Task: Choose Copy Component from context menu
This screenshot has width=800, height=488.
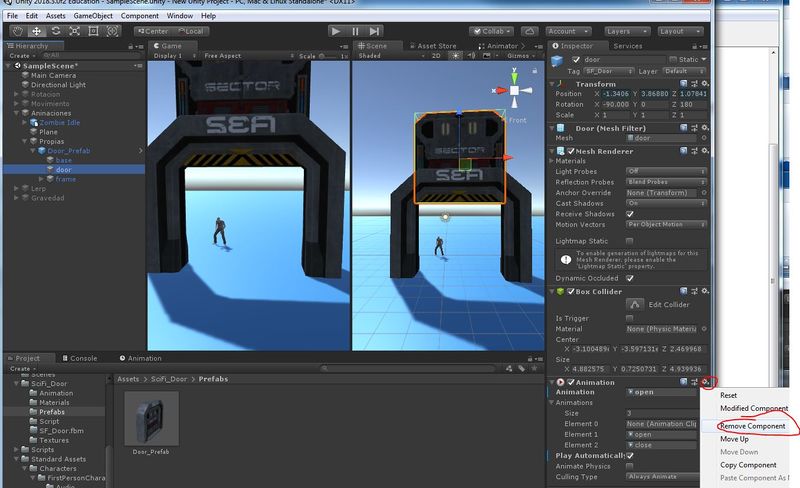Action: coord(748,465)
